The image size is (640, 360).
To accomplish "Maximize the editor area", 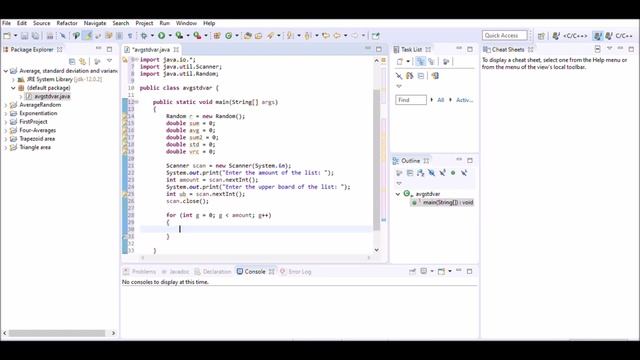I will (379, 49).
